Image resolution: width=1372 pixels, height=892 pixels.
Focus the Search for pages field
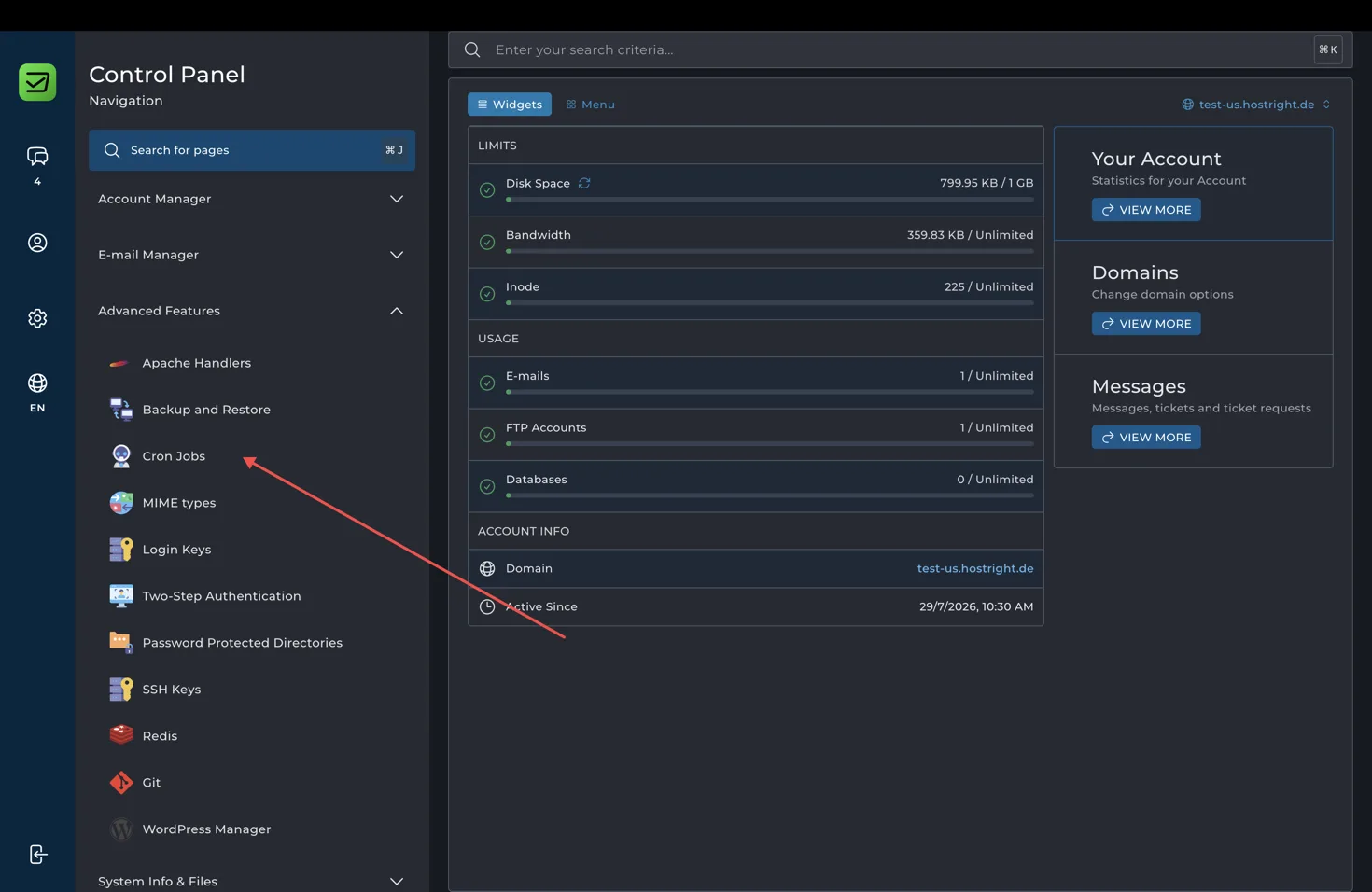[252, 150]
